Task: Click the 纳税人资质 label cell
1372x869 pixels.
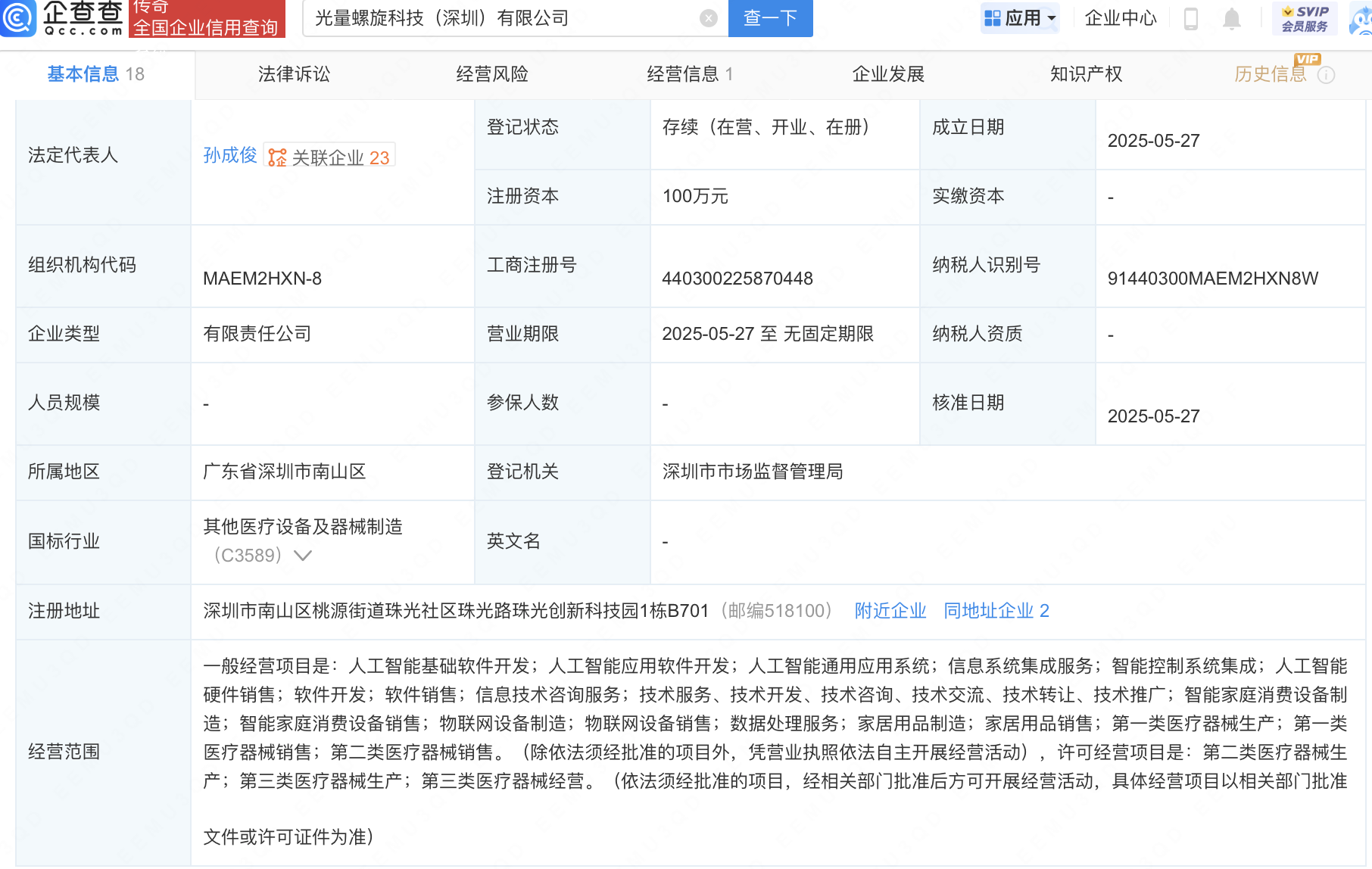Action: tap(1008, 334)
